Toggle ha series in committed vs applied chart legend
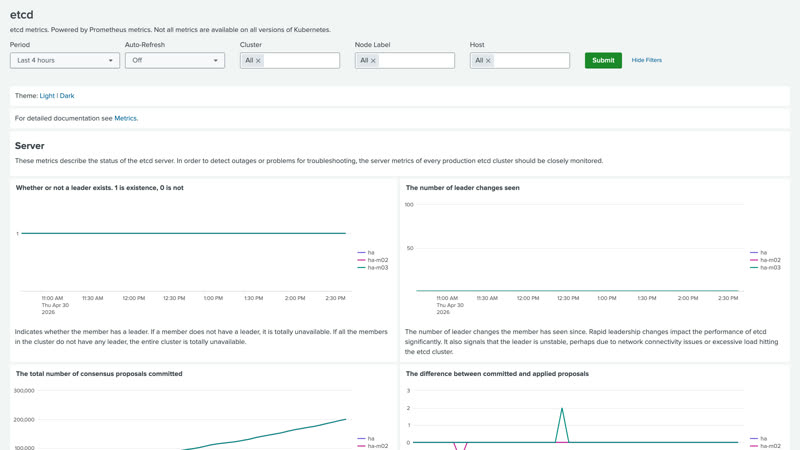800x450 pixels. 759,438
